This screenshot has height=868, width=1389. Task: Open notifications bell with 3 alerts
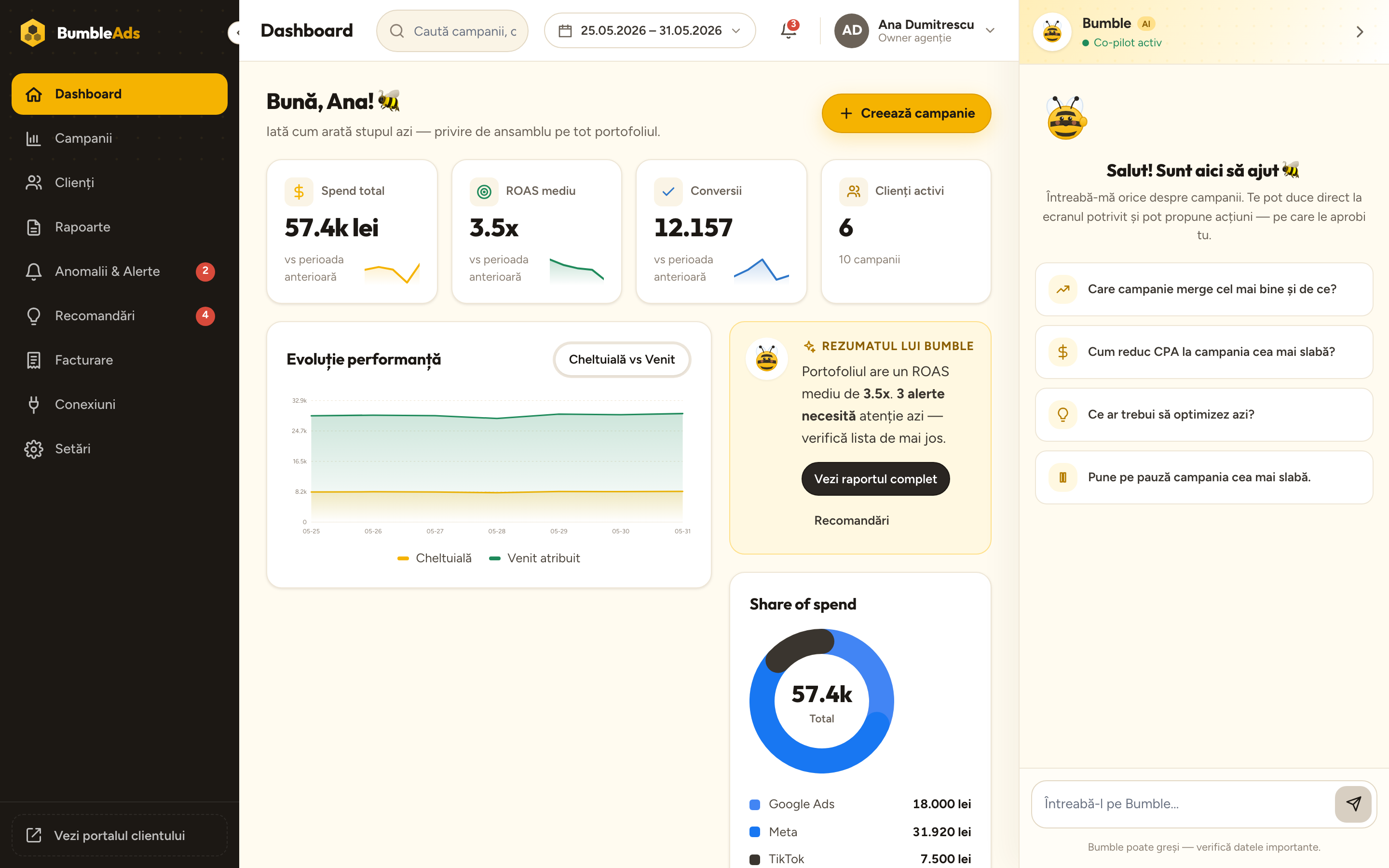click(x=789, y=30)
